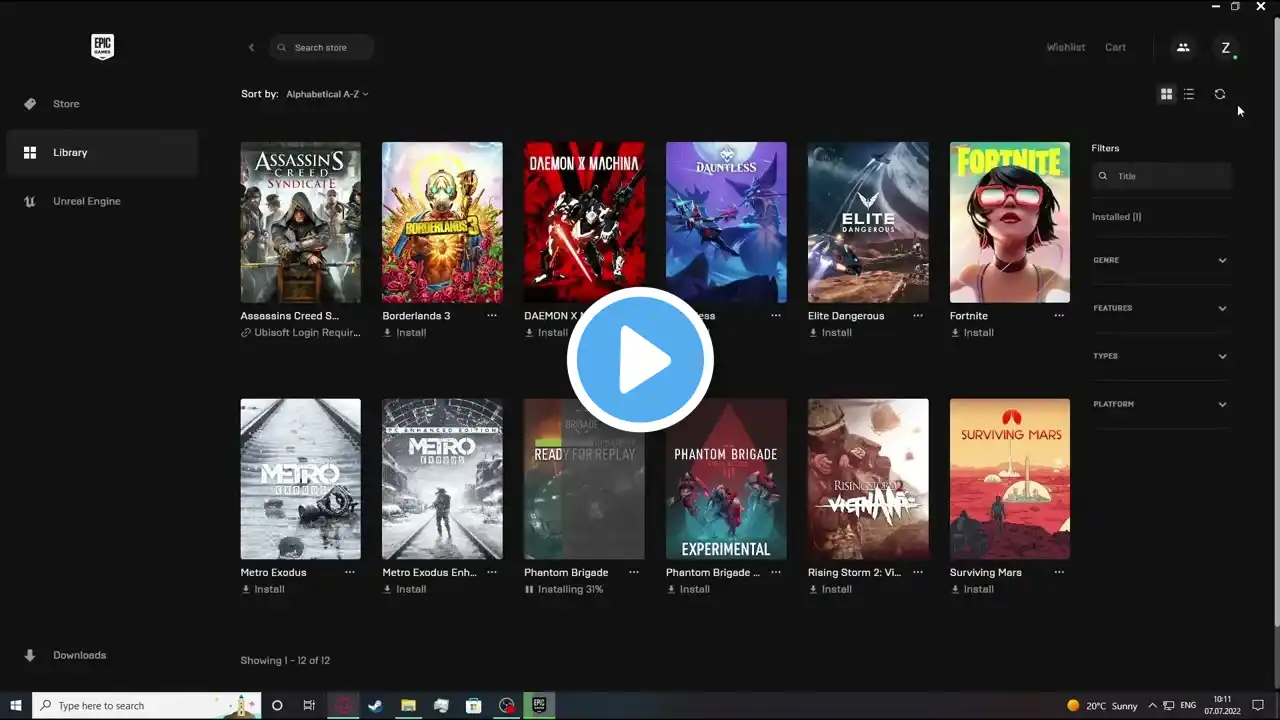Viewport: 1280px width, 720px height.
Task: Click Install under Metro Exodus
Action: [262, 590]
